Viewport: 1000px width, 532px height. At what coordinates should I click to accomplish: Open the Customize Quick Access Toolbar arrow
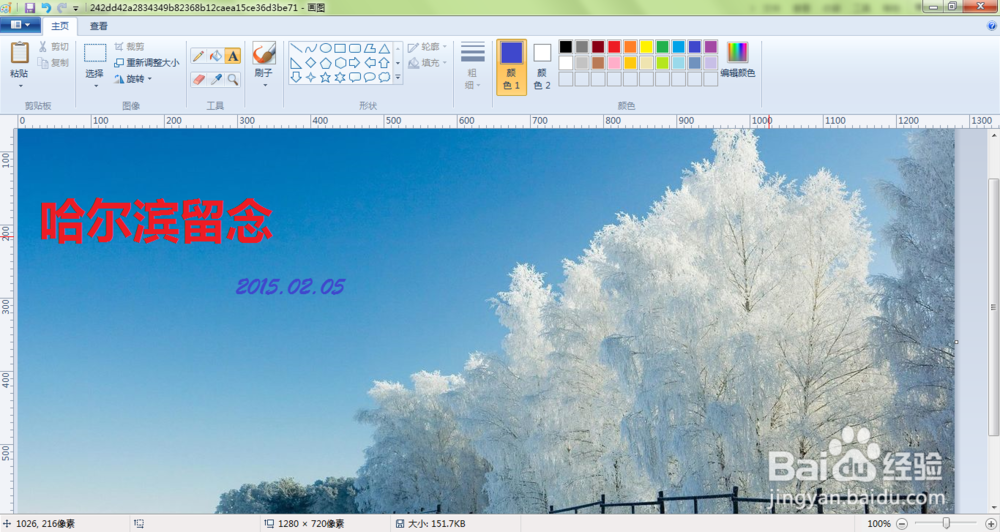pyautogui.click(x=76, y=8)
